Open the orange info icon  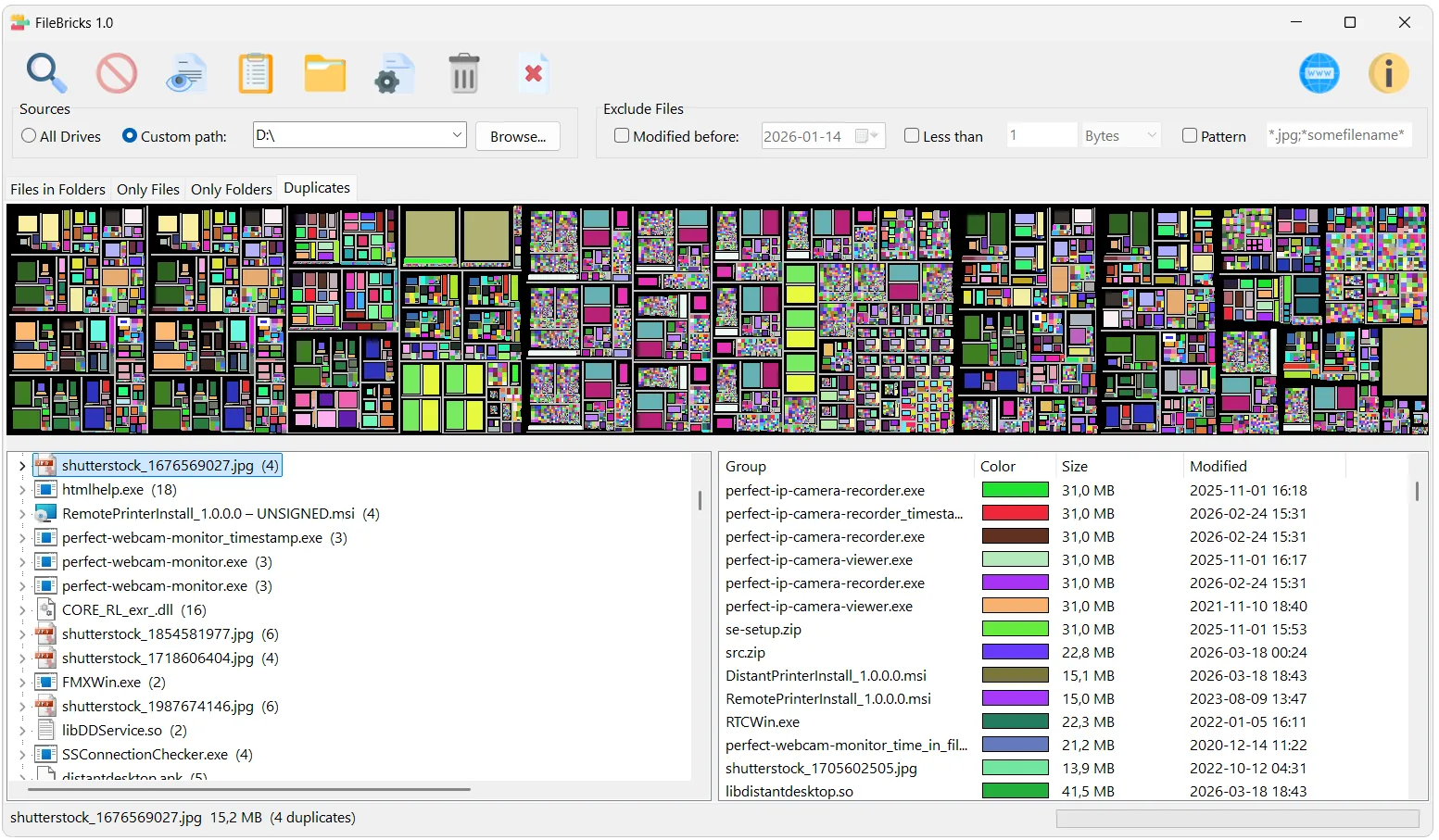pos(1389,73)
